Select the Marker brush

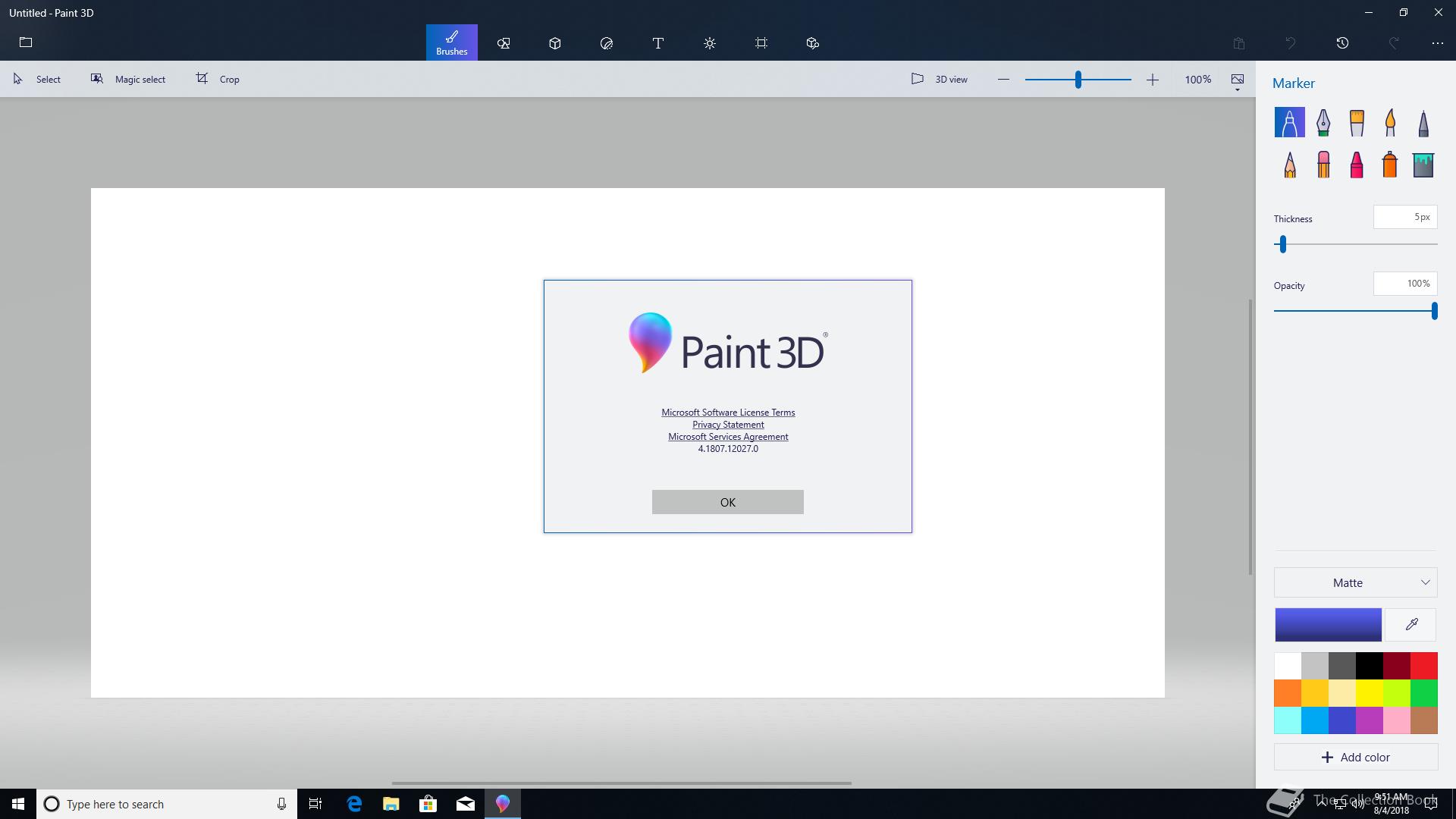point(1290,122)
